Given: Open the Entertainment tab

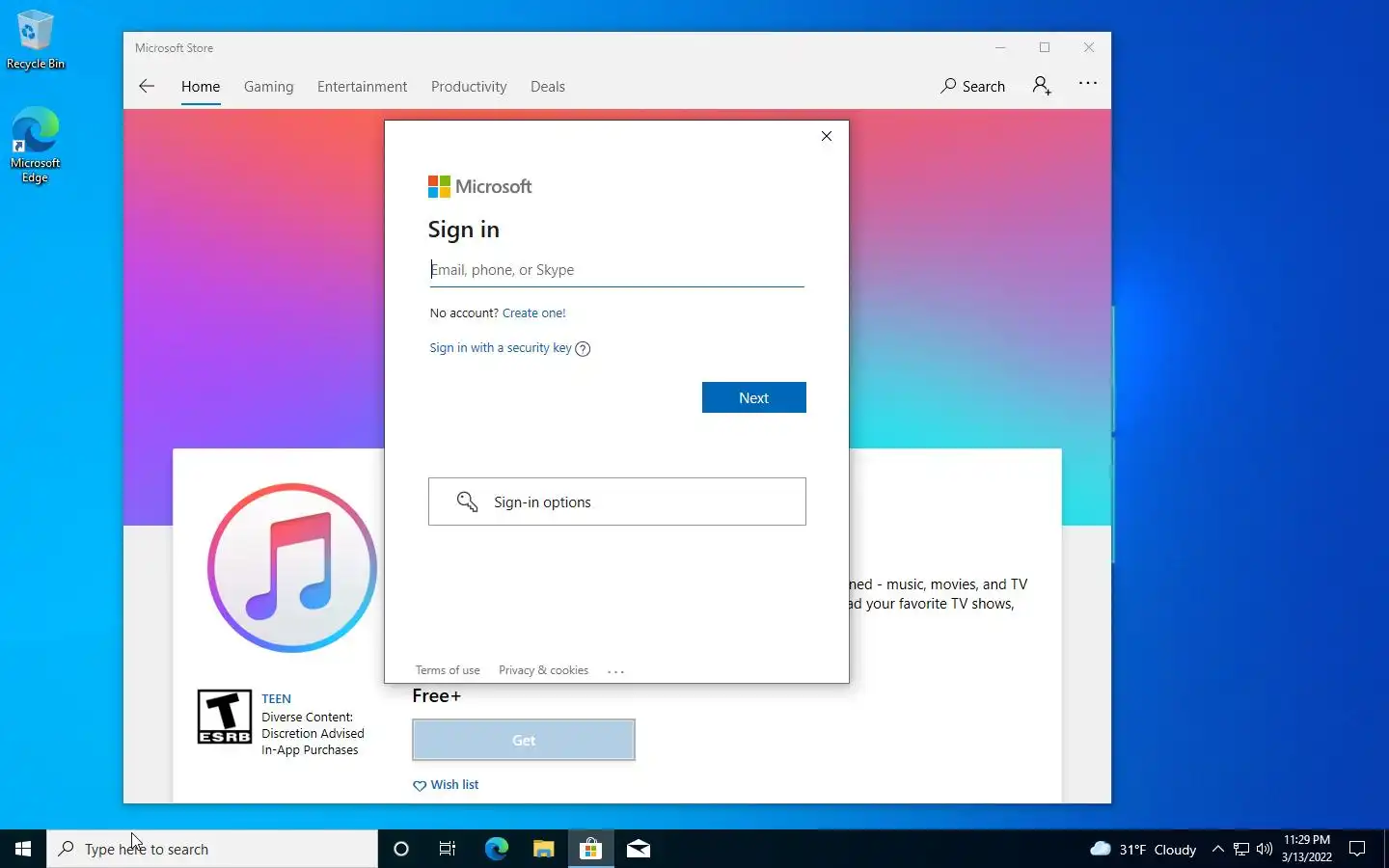Looking at the screenshot, I should (362, 87).
